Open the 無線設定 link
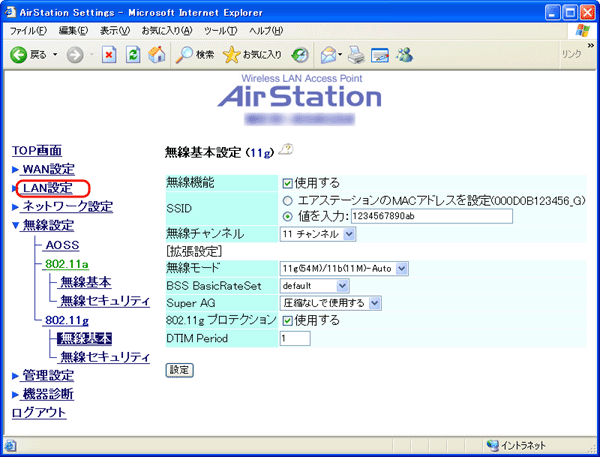Image resolution: width=600 pixels, height=457 pixels. click(x=48, y=225)
